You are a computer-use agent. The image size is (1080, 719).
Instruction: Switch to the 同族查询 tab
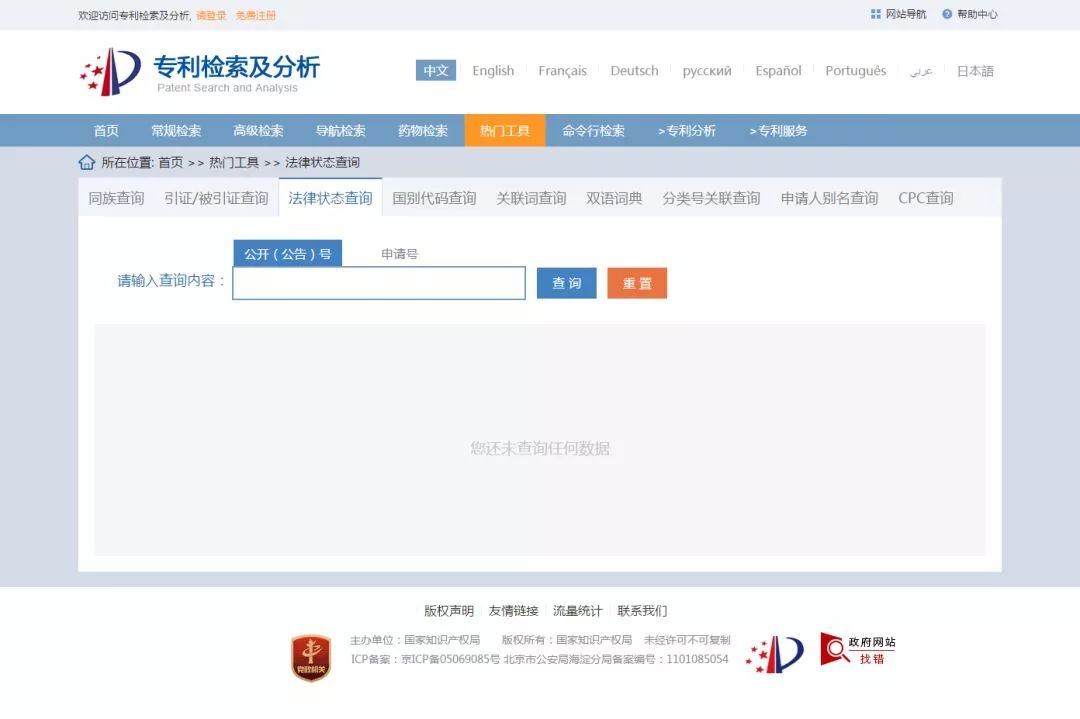pyautogui.click(x=116, y=198)
